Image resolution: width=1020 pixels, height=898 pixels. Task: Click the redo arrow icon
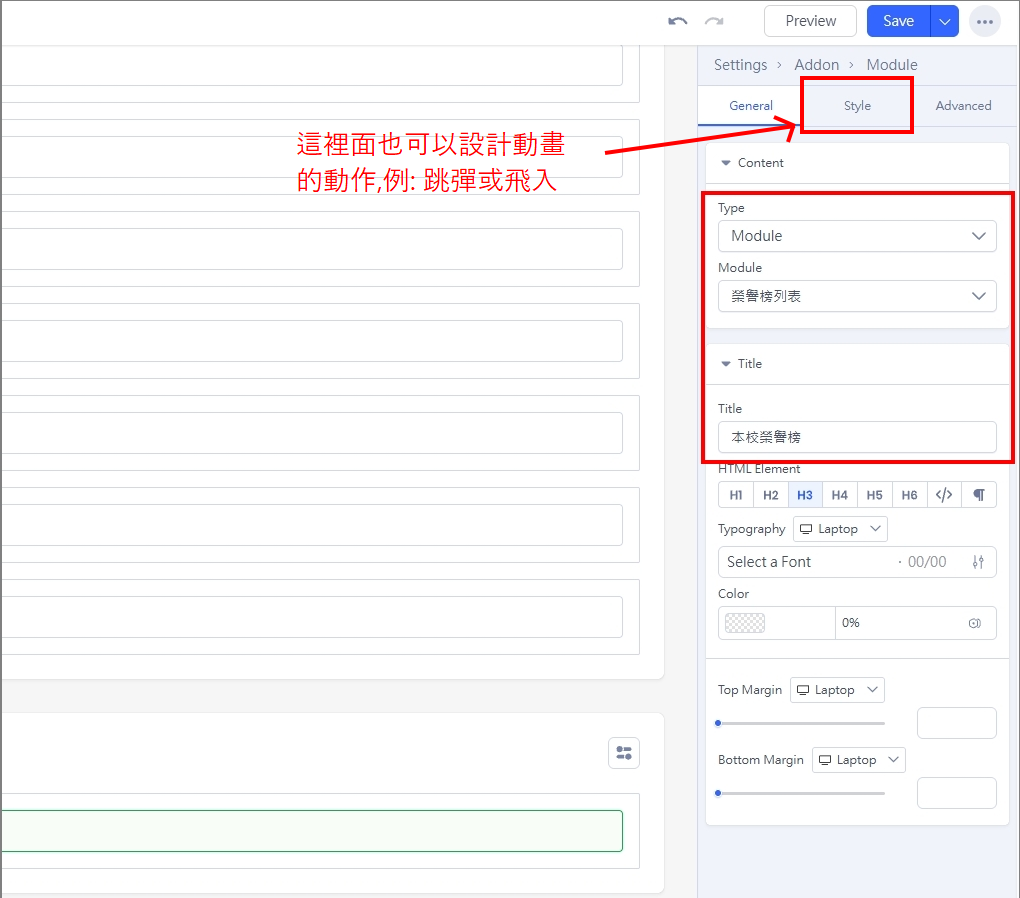(x=713, y=21)
